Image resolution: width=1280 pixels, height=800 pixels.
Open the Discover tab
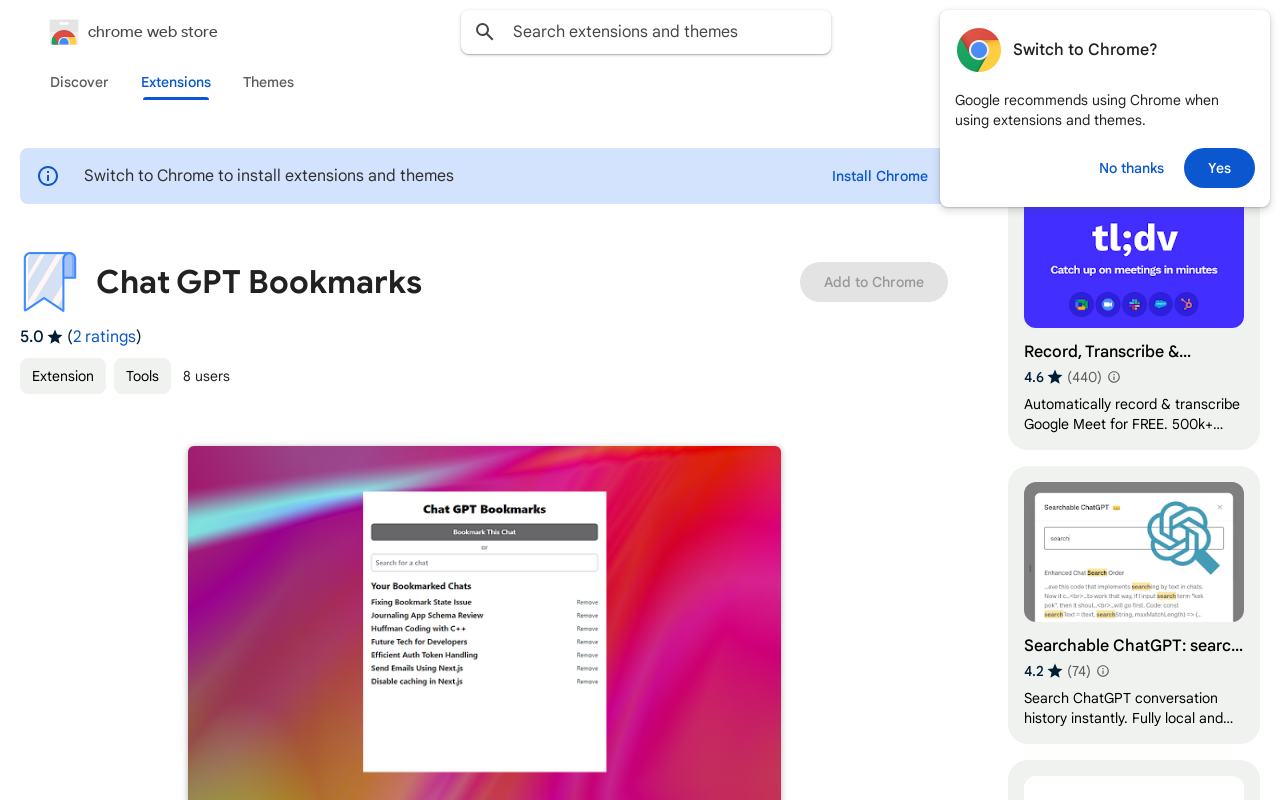79,82
